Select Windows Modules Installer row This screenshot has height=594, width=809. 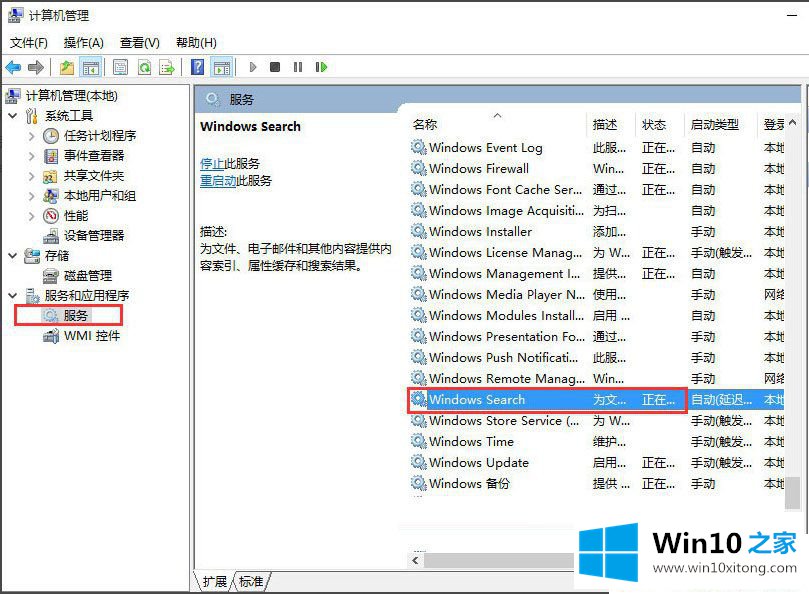click(596, 316)
